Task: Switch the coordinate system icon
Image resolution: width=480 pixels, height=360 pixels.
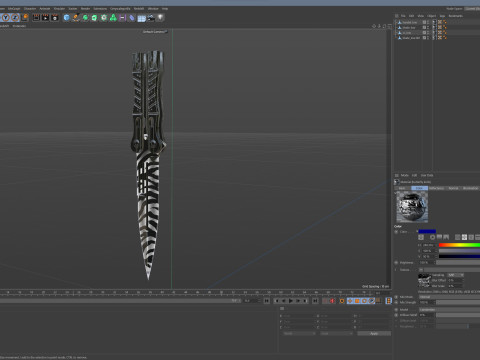Action: click(x=25, y=17)
